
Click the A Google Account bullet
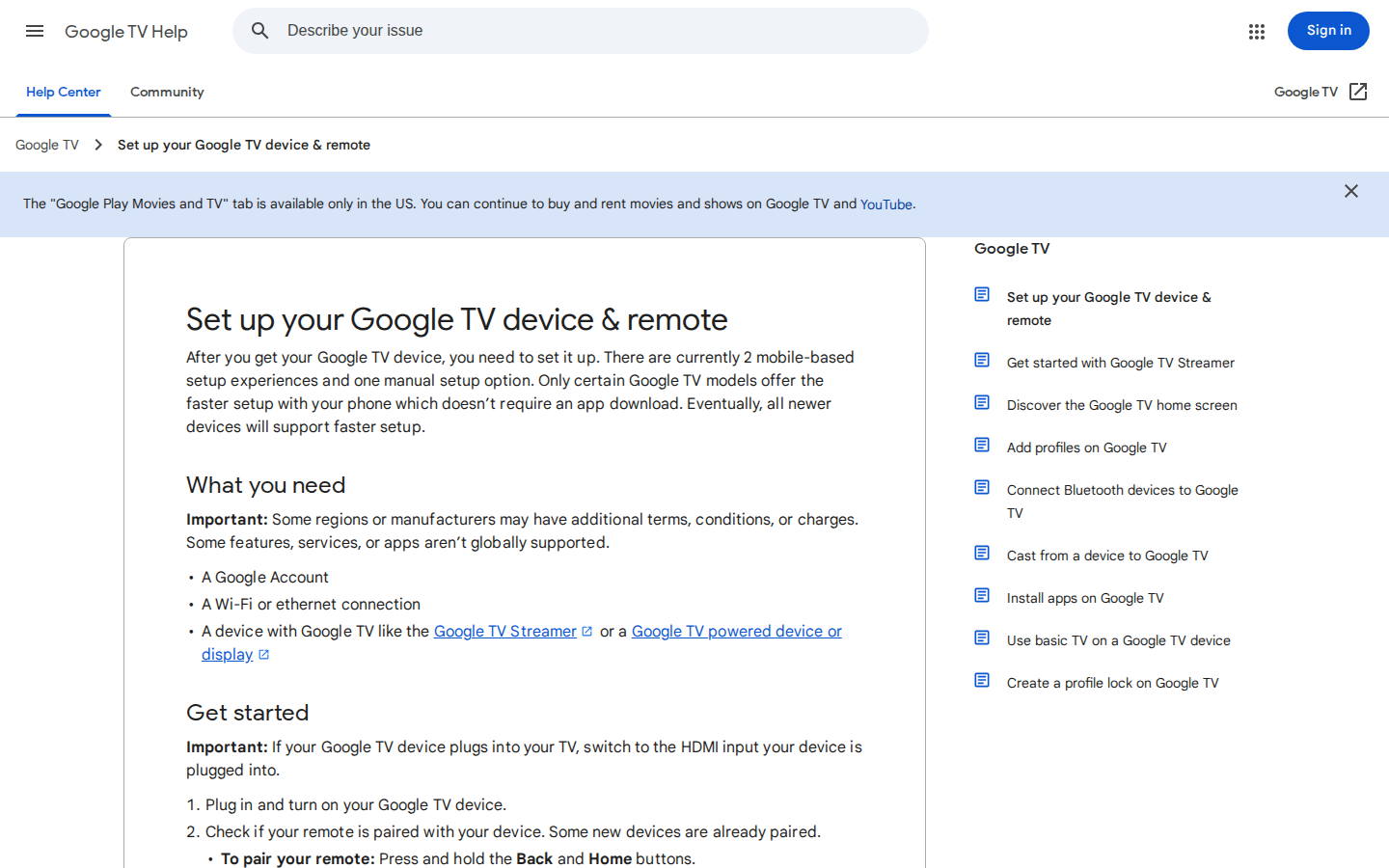click(x=265, y=578)
